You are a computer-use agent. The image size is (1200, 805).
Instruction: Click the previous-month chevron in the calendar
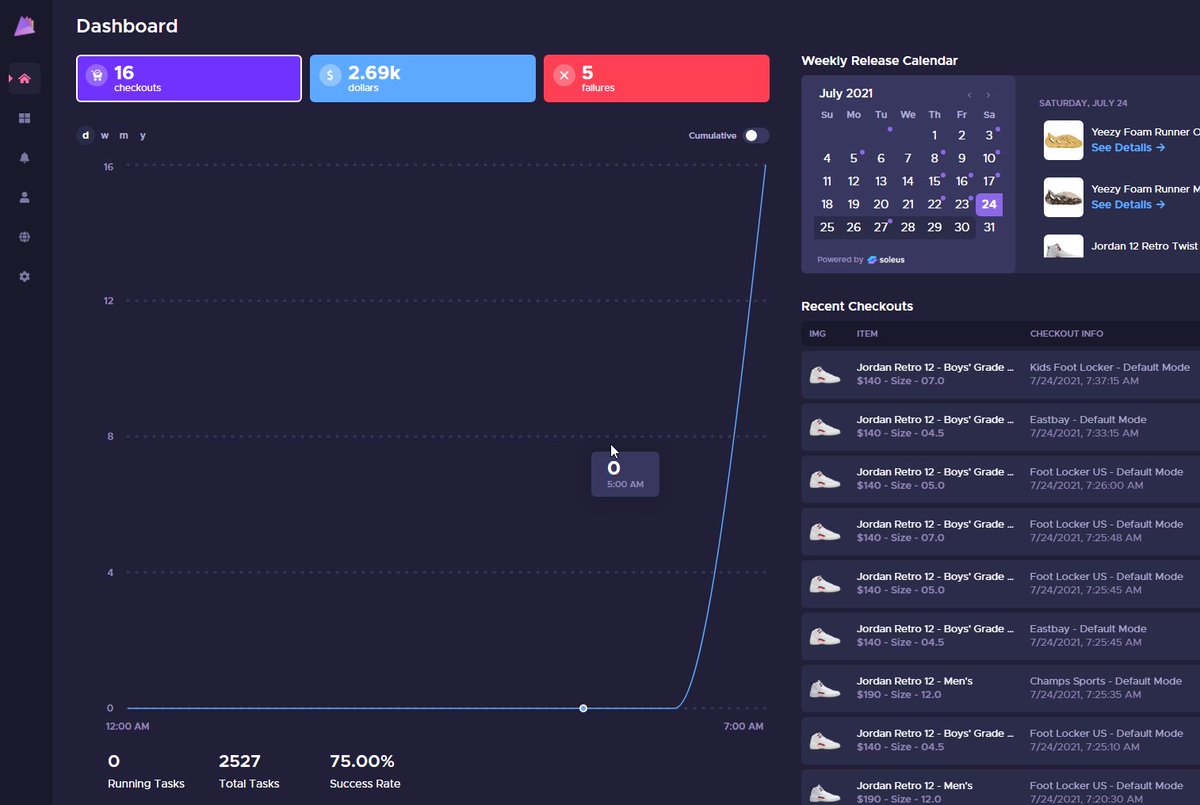coord(968,93)
